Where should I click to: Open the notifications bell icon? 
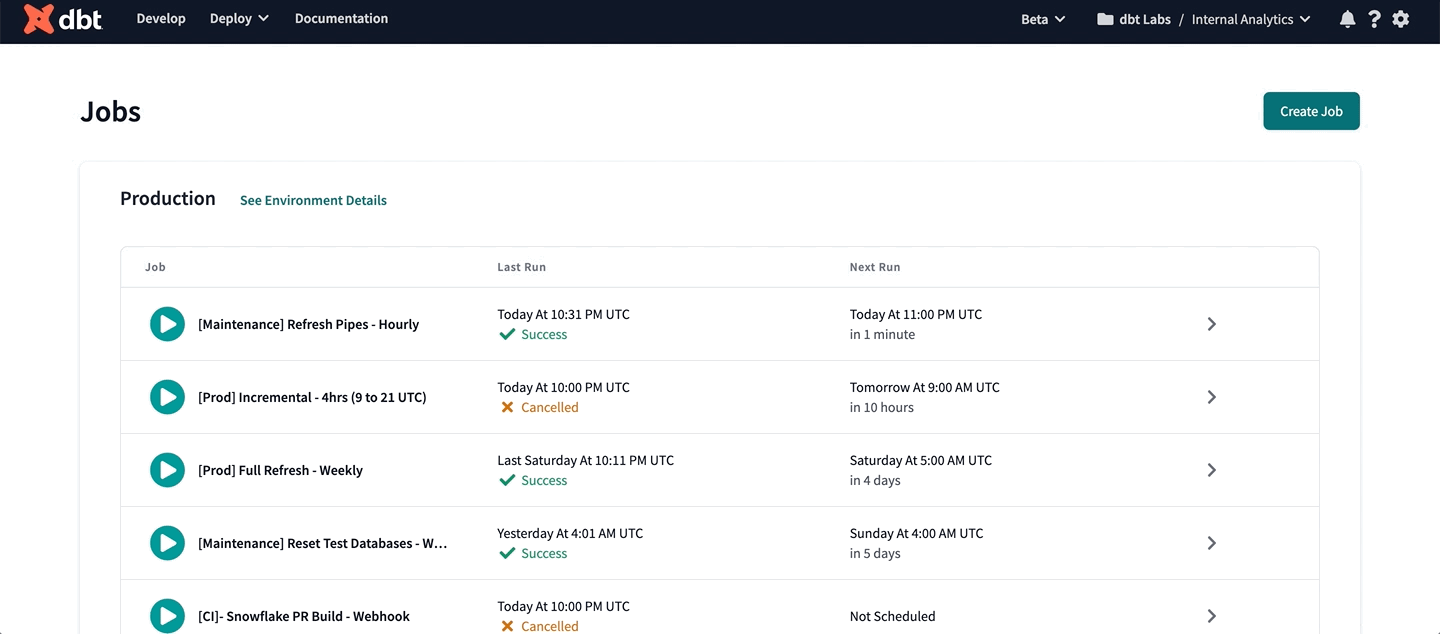[x=1347, y=19]
